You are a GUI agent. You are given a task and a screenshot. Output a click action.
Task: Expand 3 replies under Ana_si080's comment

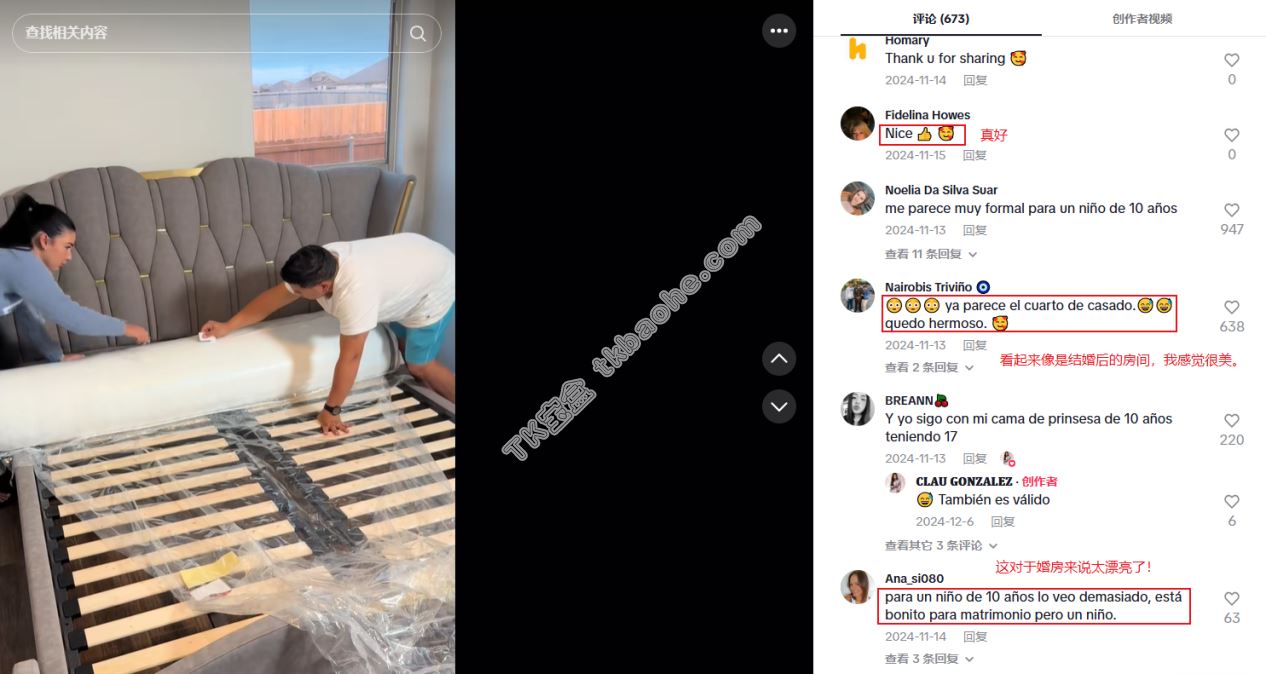(929, 658)
